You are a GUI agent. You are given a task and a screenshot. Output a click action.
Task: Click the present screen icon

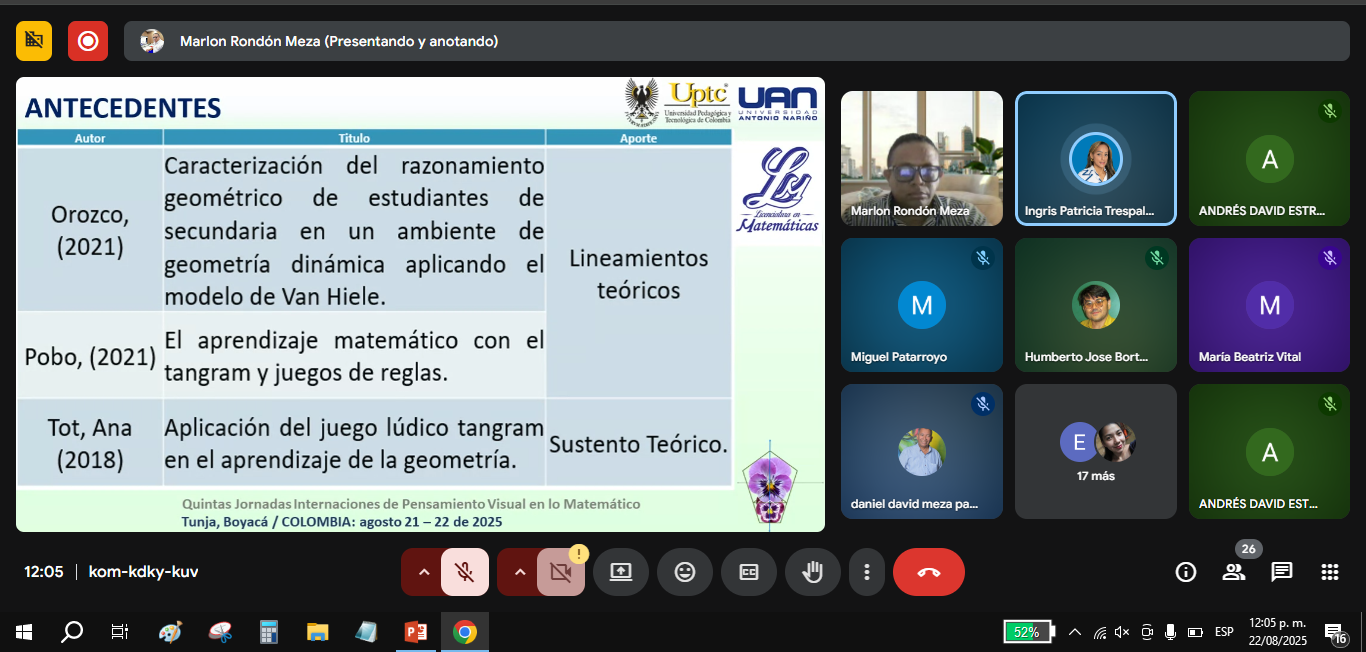tap(621, 572)
